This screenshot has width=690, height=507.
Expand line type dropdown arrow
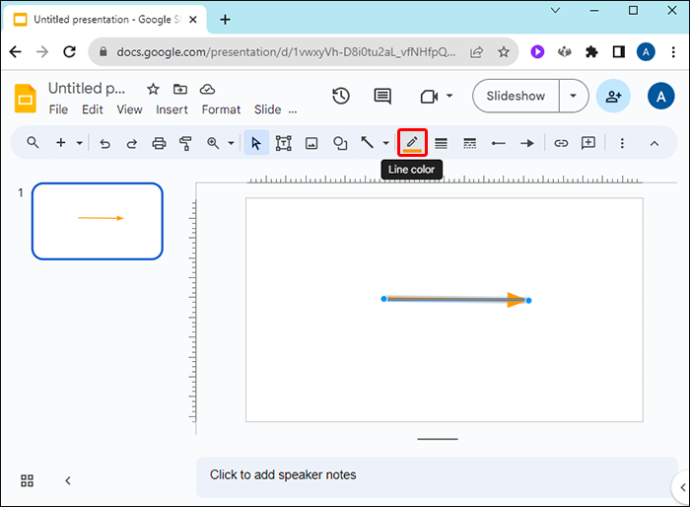[x=386, y=143]
